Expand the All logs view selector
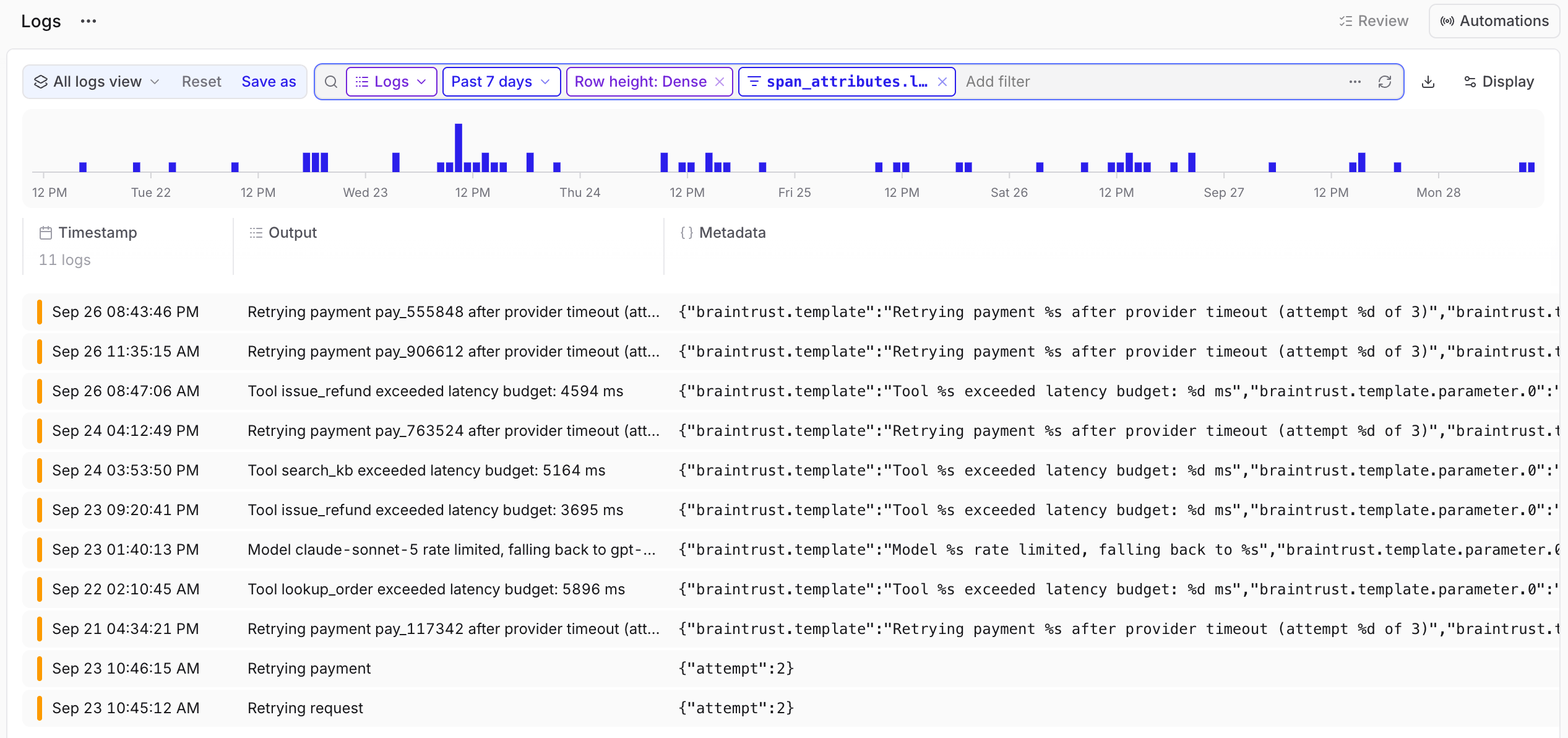This screenshot has width=1568, height=738. tap(97, 82)
